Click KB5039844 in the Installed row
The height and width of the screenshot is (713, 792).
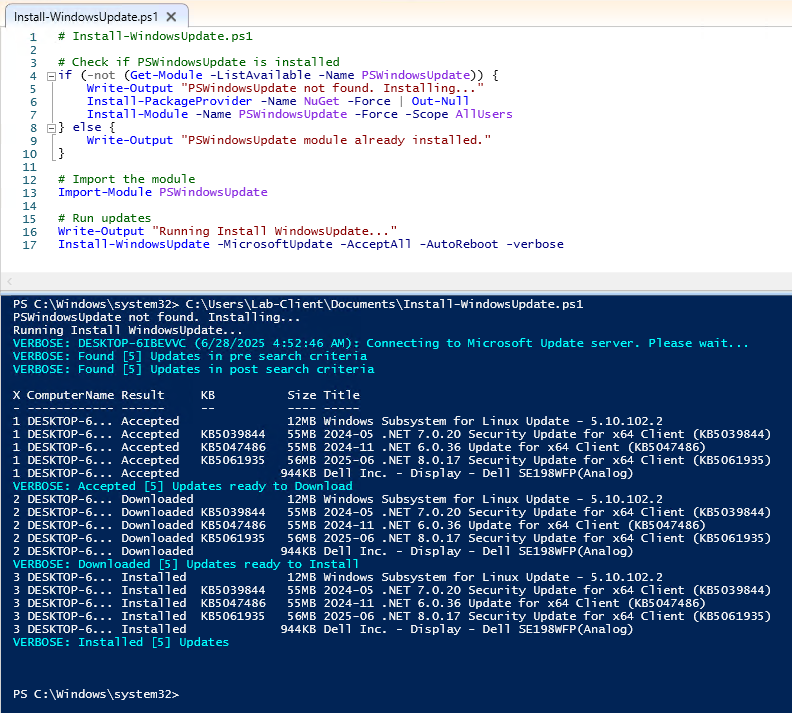pyautogui.click(x=233, y=590)
